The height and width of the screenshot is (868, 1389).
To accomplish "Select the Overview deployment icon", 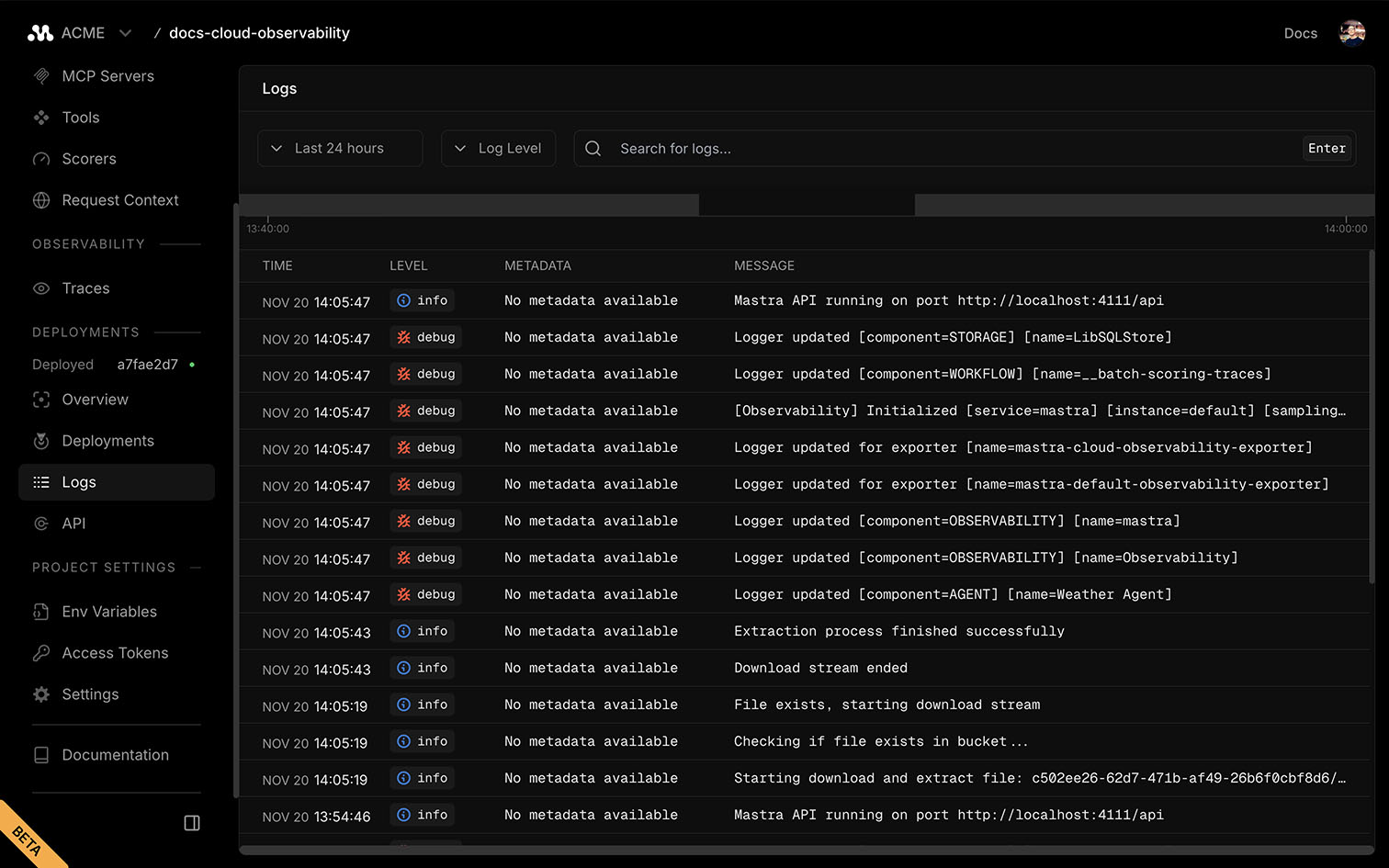I will click(41, 399).
